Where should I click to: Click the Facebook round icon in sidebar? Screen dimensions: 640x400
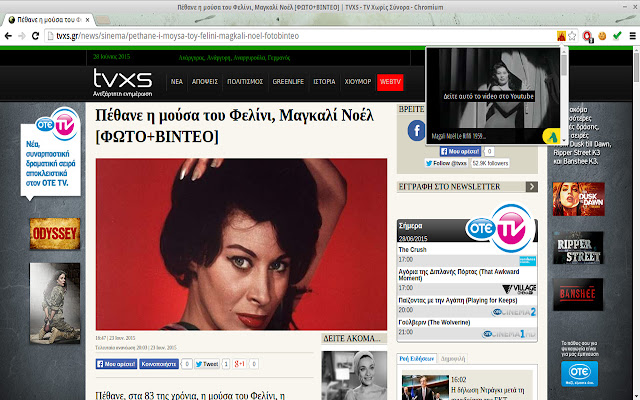click(416, 130)
